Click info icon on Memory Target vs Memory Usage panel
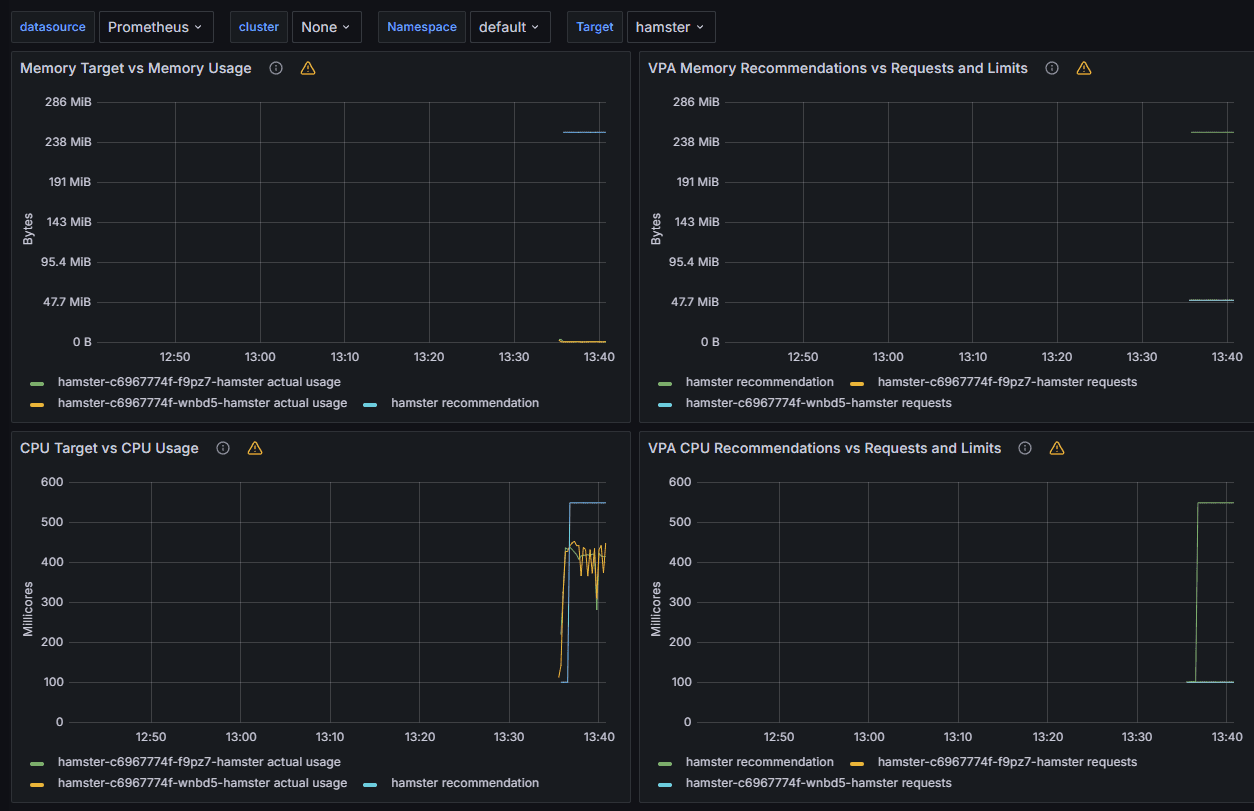Screen dimensions: 1254x811 pyautogui.click(x=276, y=68)
